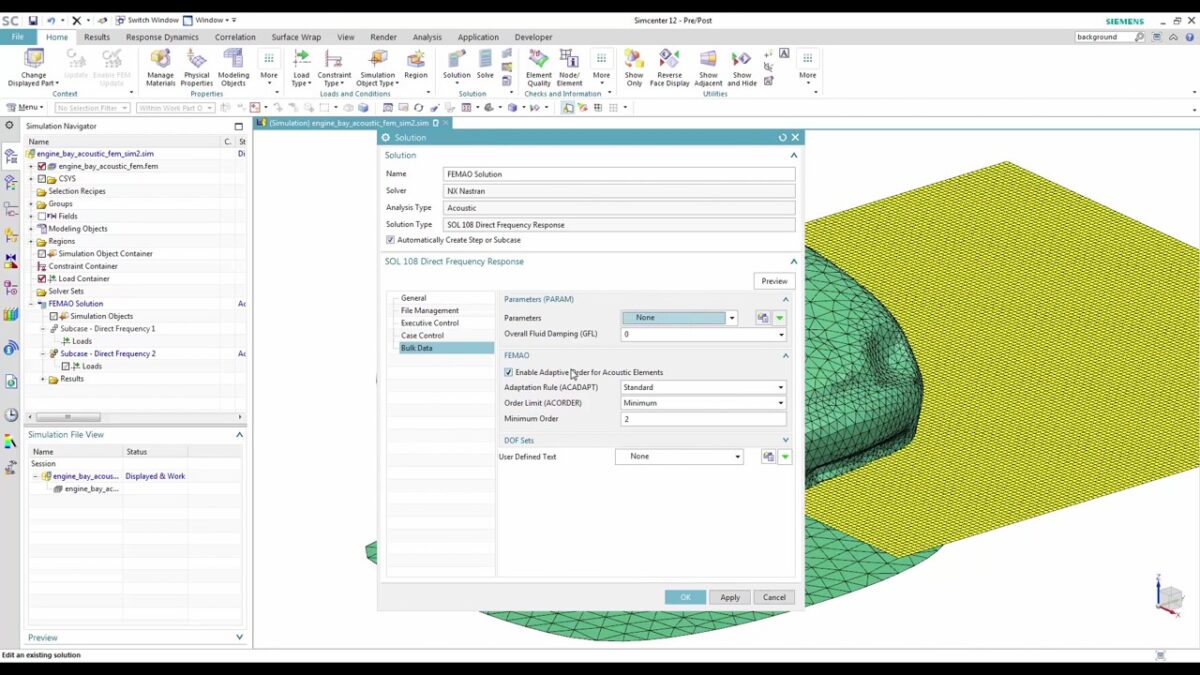Screen dimensions: 1200x675
Task: Open Manage Materials tool
Action: tap(160, 68)
